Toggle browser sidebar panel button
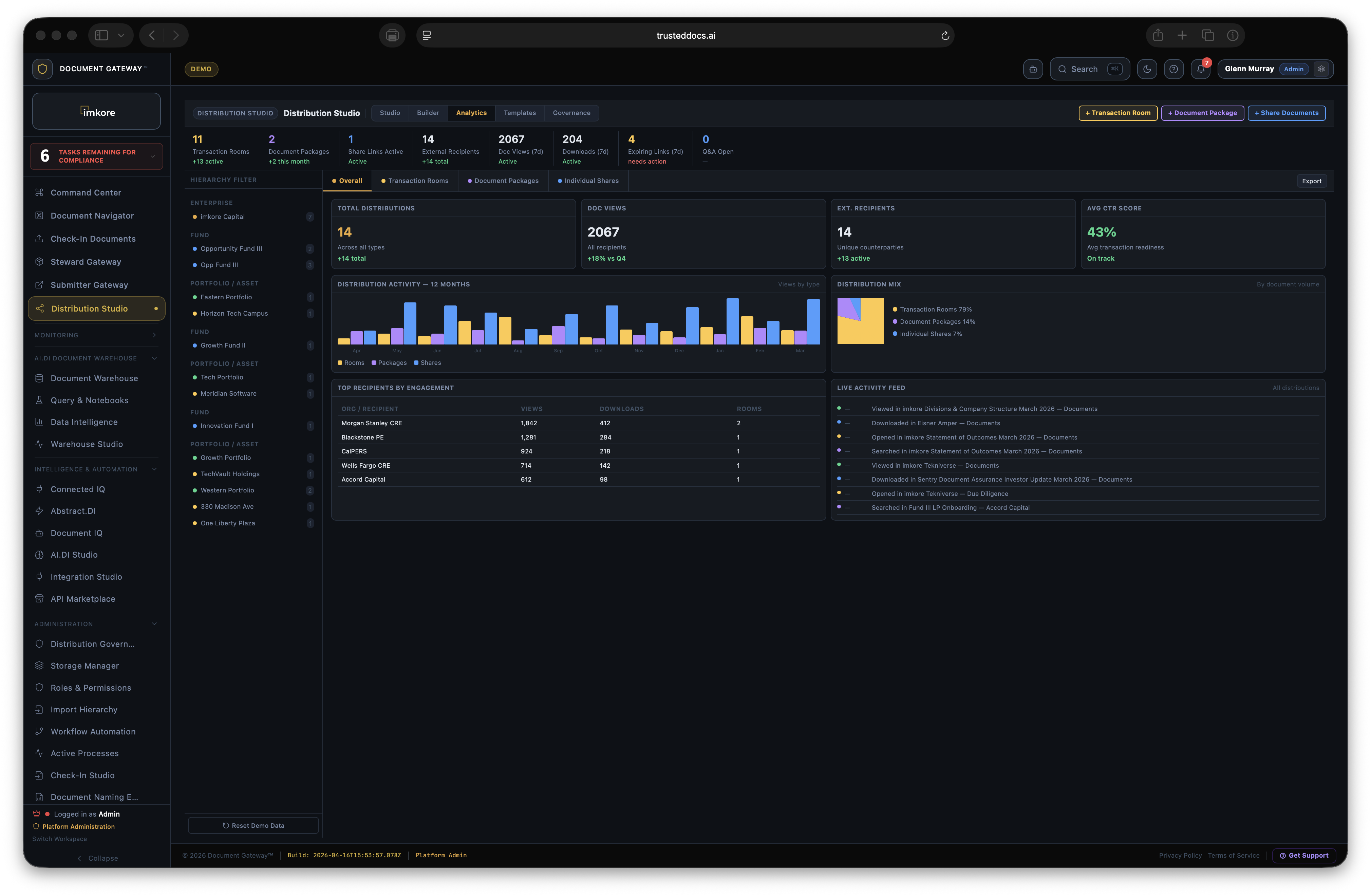 click(102, 36)
